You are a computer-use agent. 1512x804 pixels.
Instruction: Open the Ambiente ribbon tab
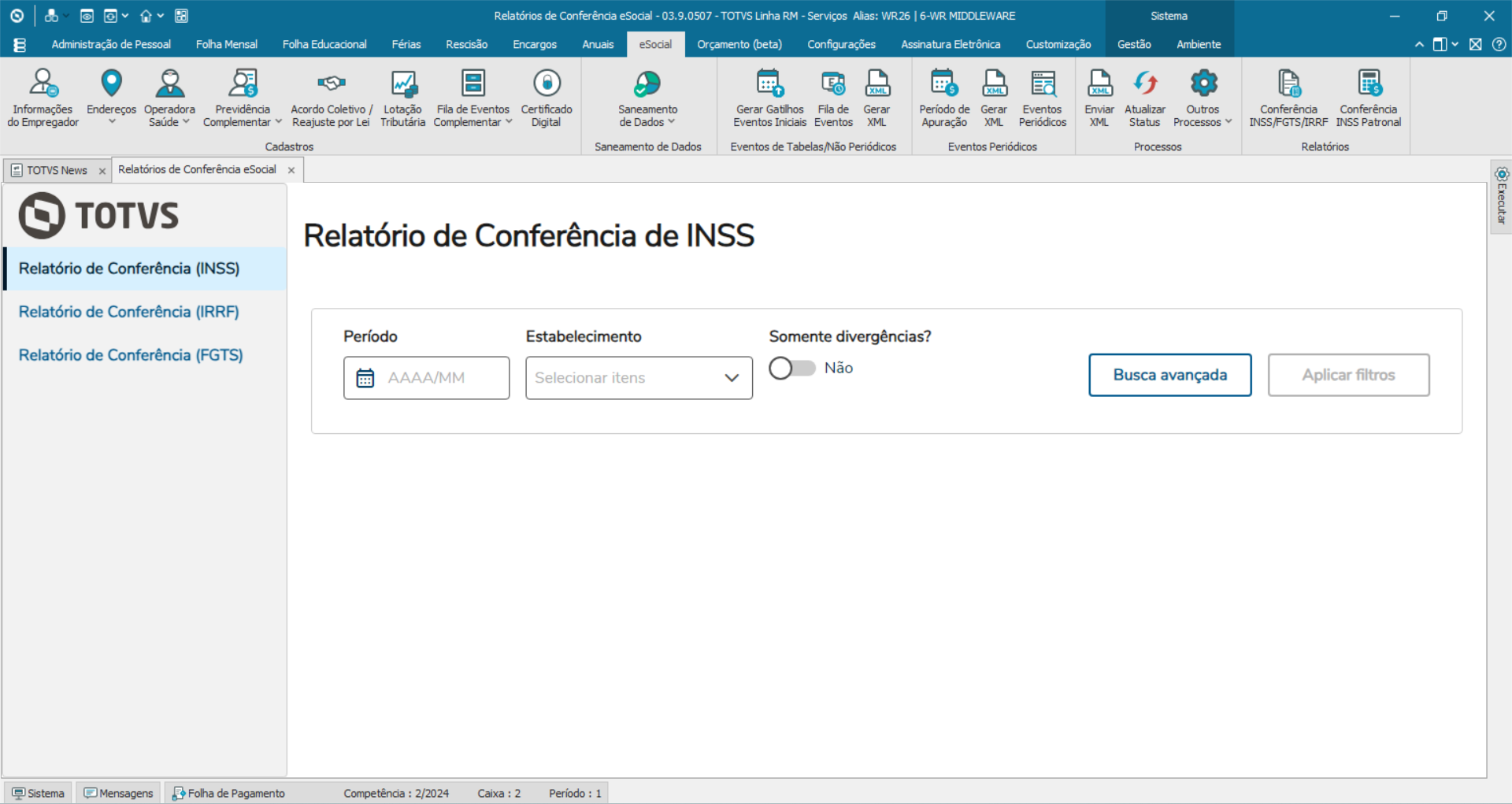[x=1199, y=45]
